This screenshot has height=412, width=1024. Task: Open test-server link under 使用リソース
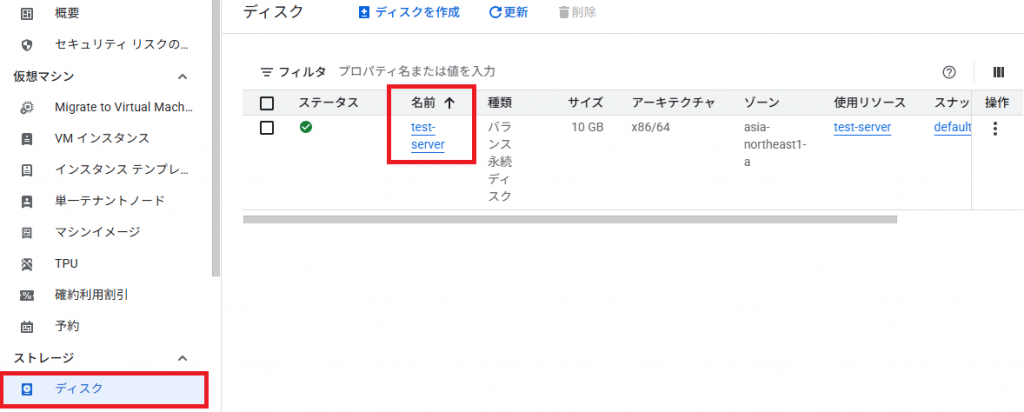(x=862, y=127)
